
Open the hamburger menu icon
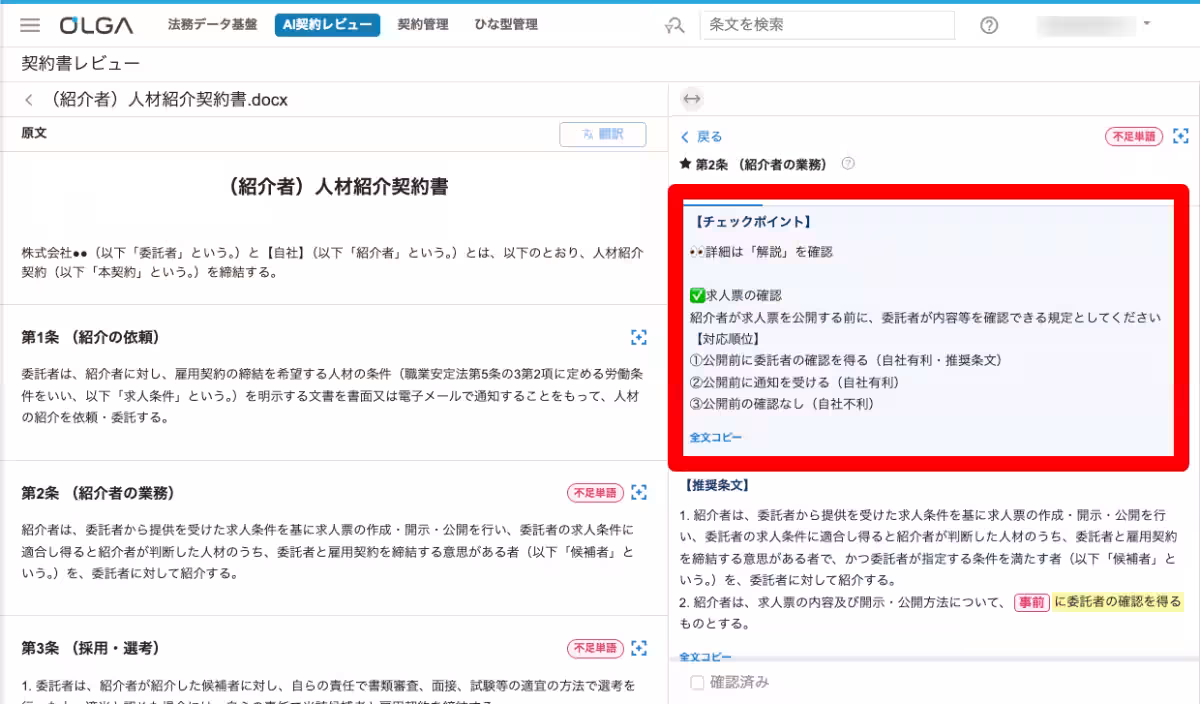(x=30, y=25)
